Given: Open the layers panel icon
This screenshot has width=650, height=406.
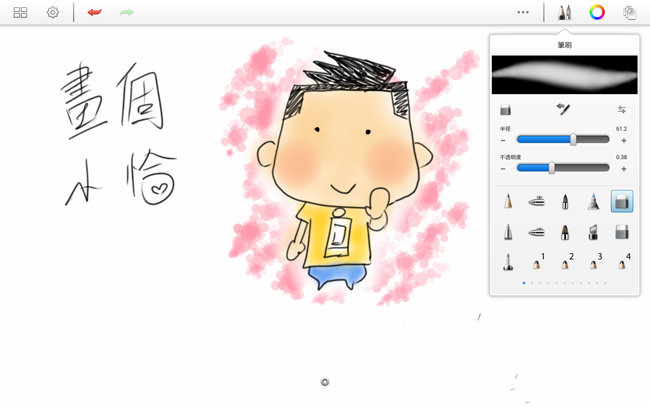Looking at the screenshot, I should pos(629,12).
